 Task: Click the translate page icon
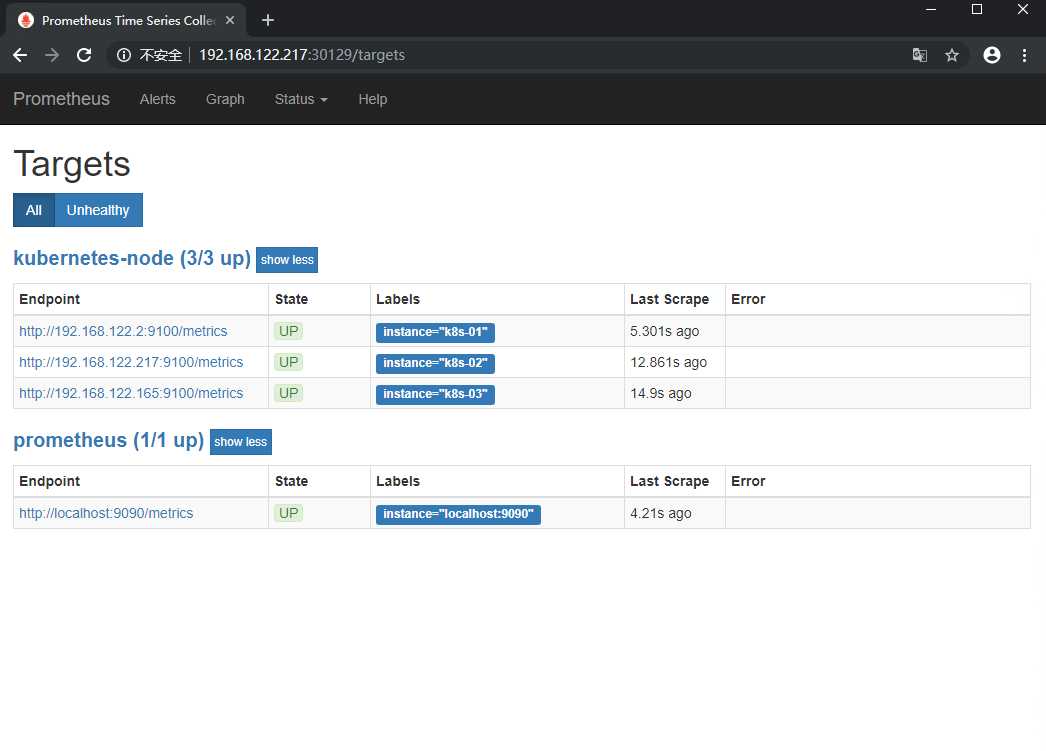[919, 55]
